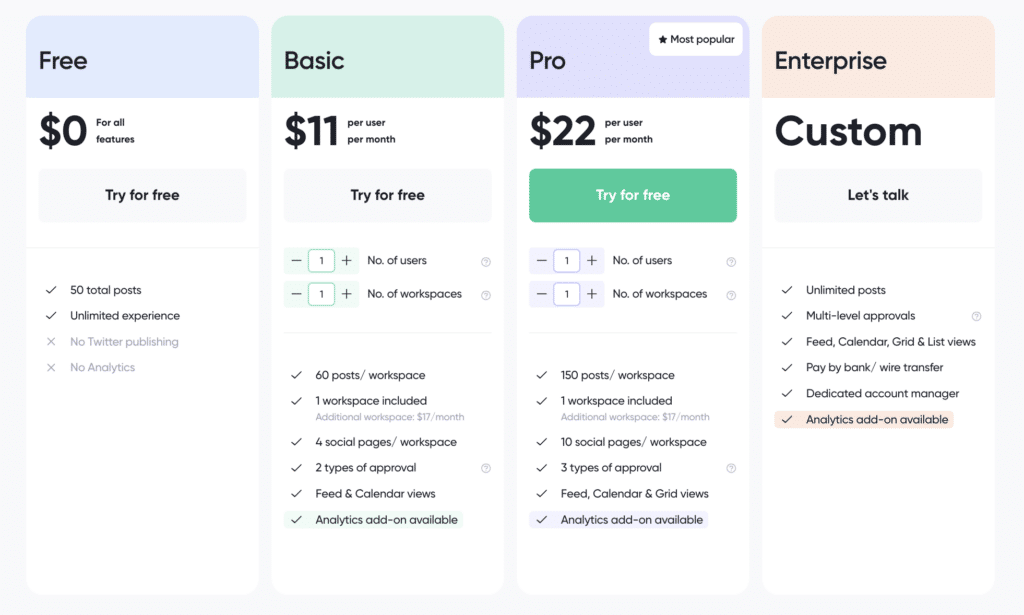Image resolution: width=1024 pixels, height=615 pixels.
Task: Click Pro plan No. of users input field
Action: click(x=566, y=261)
